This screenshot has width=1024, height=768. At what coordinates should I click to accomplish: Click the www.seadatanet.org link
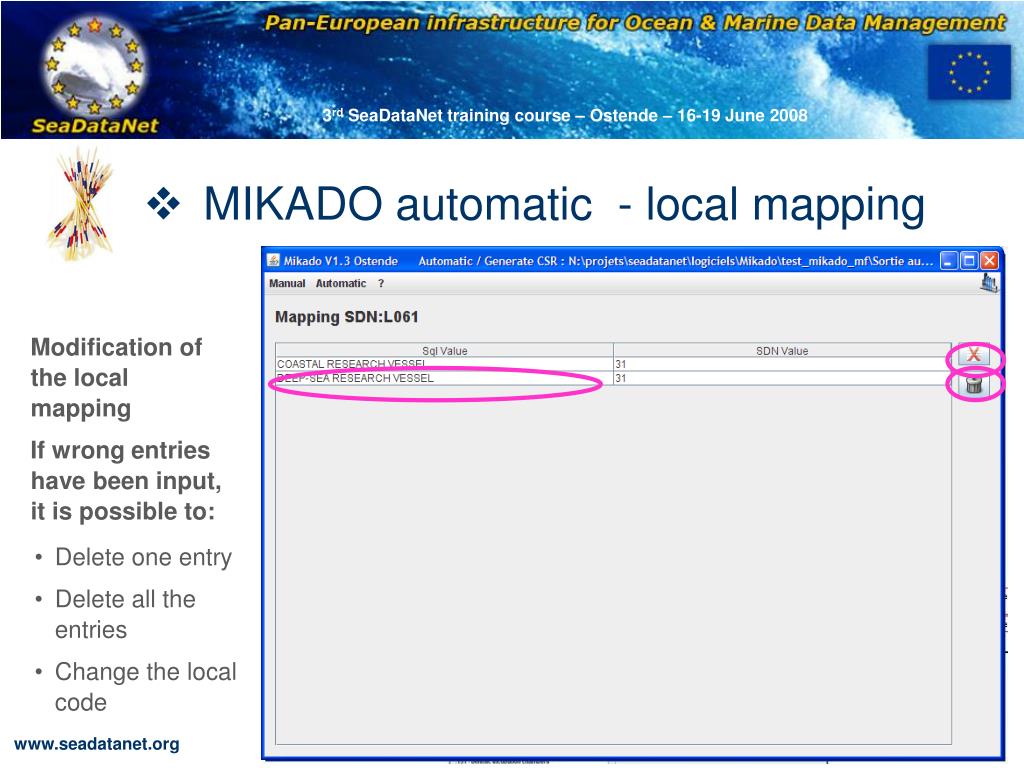pos(97,744)
